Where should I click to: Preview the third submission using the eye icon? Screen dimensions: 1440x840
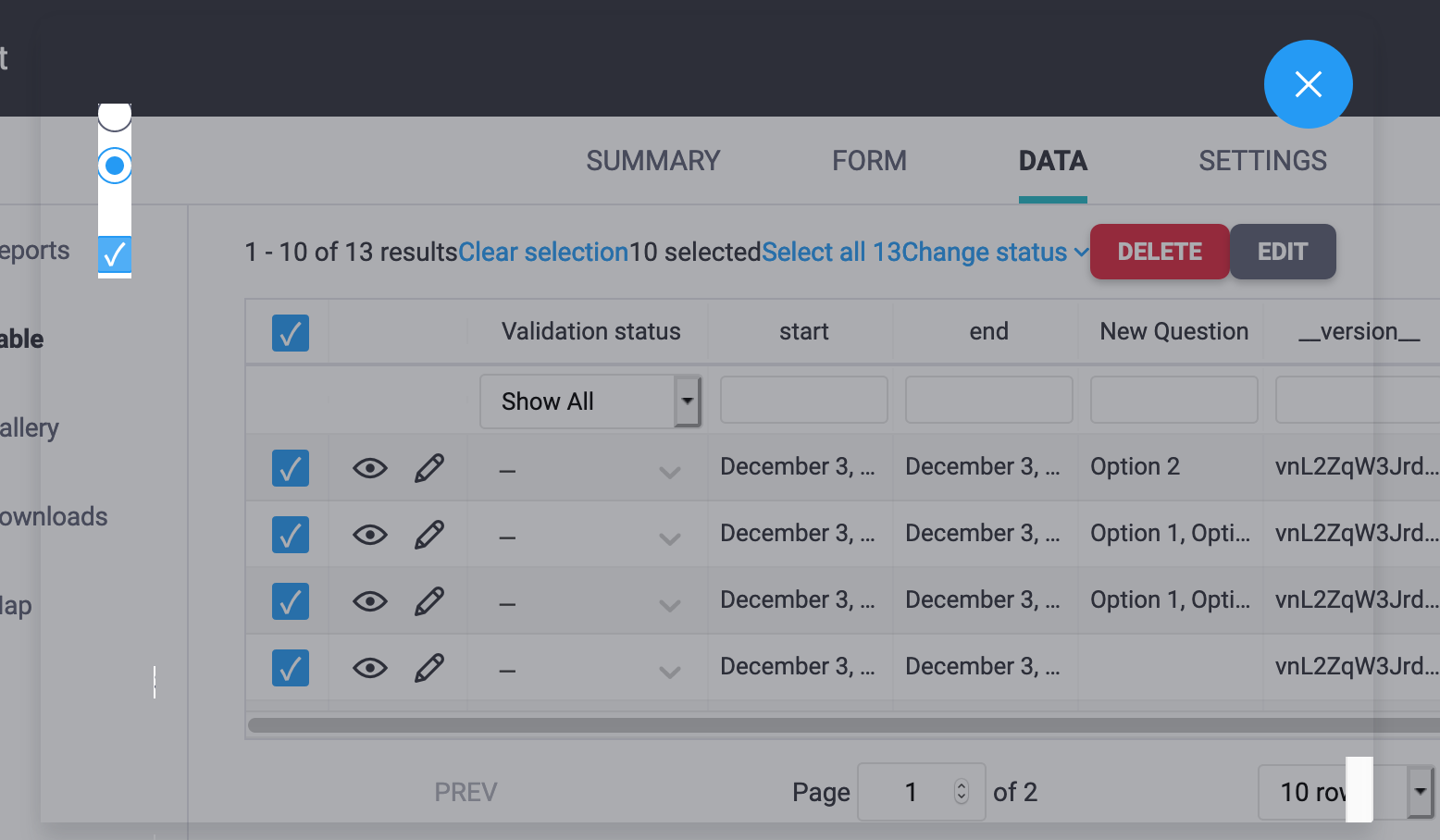[x=369, y=600]
